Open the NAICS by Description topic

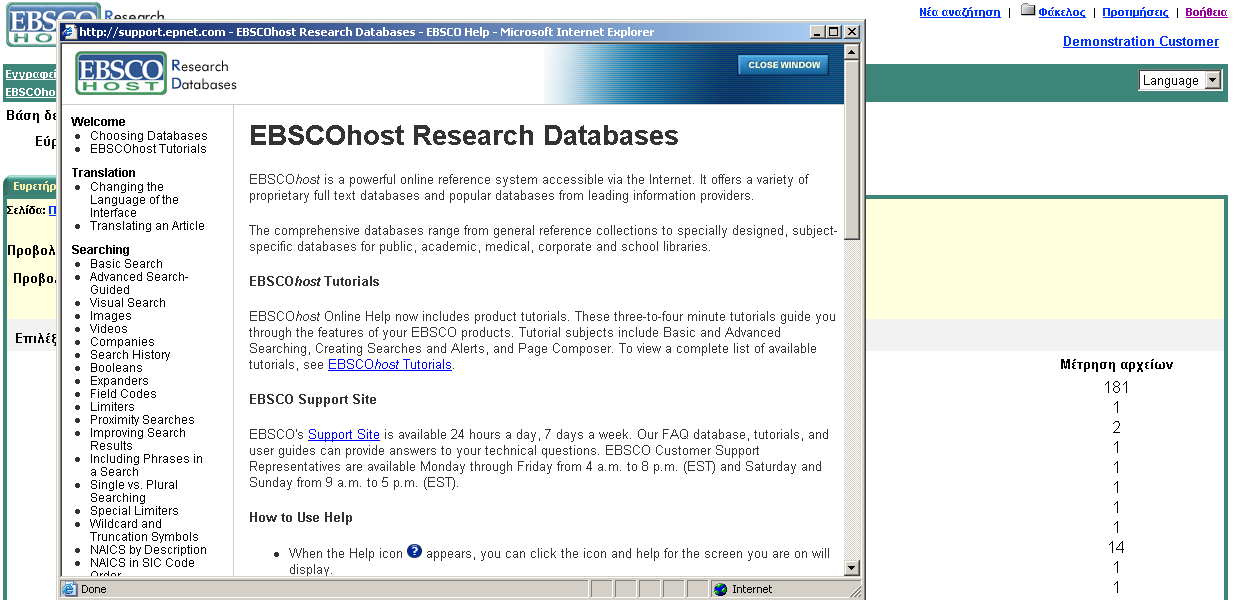148,550
